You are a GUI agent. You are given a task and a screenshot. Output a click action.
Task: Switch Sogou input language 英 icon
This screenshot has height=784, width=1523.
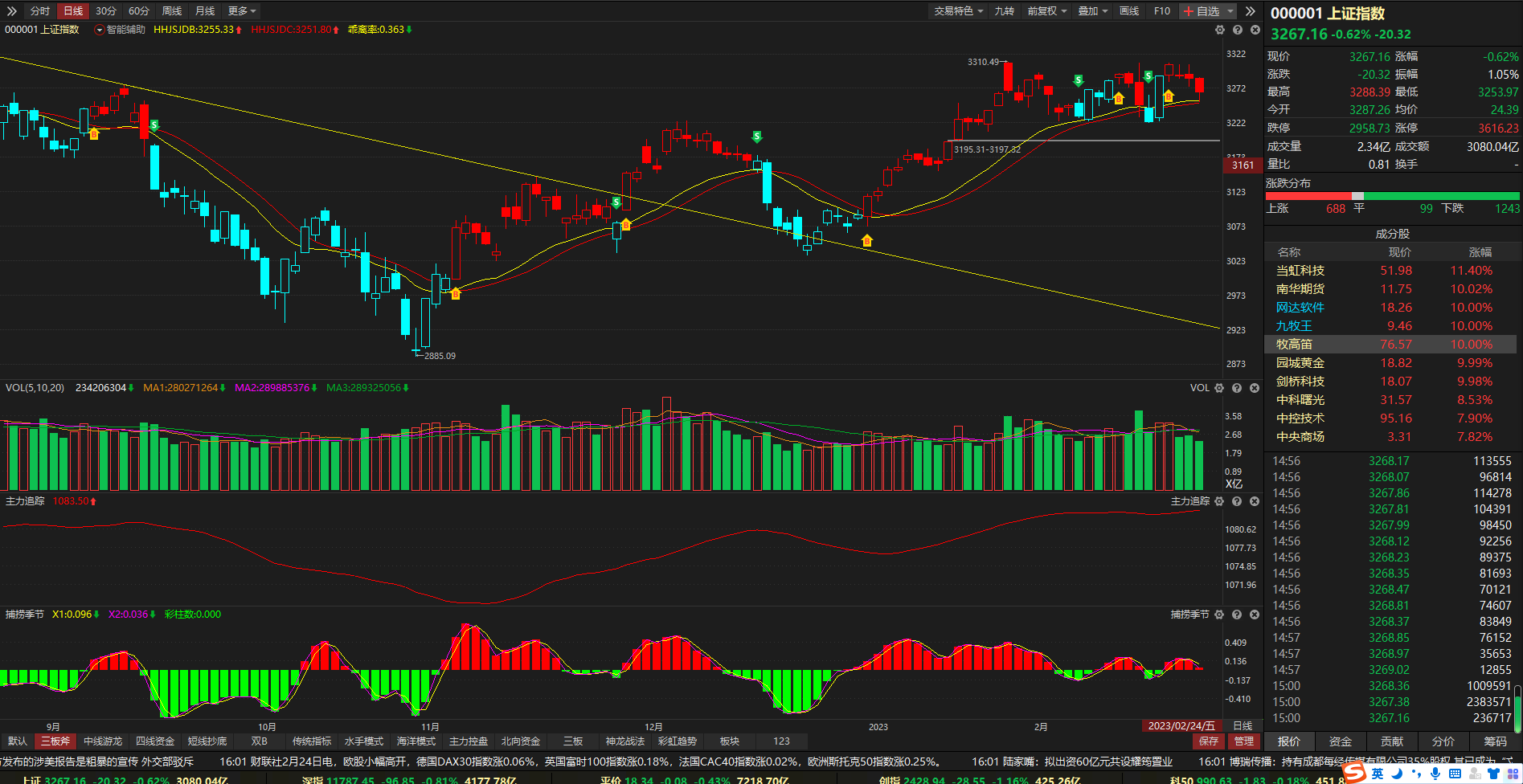[1378, 774]
